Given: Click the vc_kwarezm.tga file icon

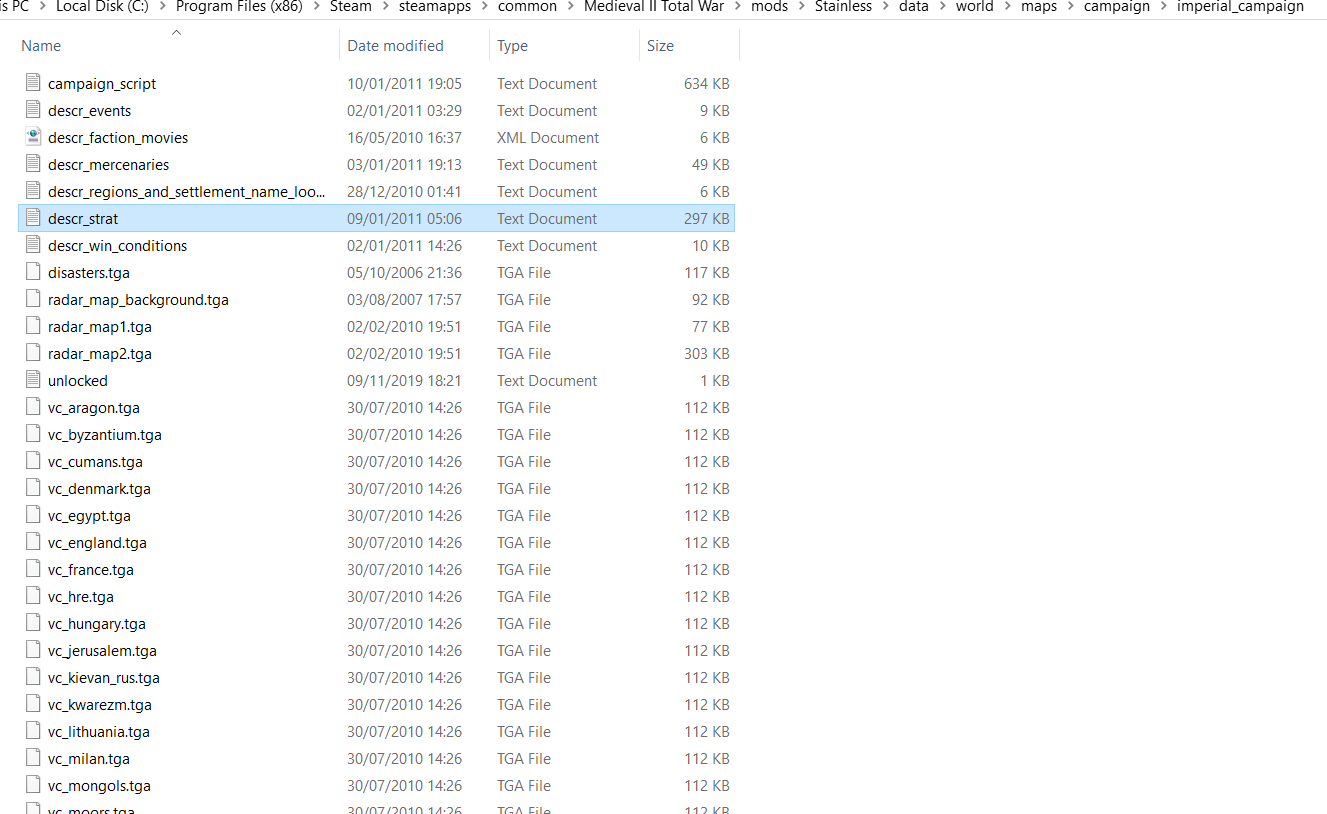Looking at the screenshot, I should click(33, 704).
